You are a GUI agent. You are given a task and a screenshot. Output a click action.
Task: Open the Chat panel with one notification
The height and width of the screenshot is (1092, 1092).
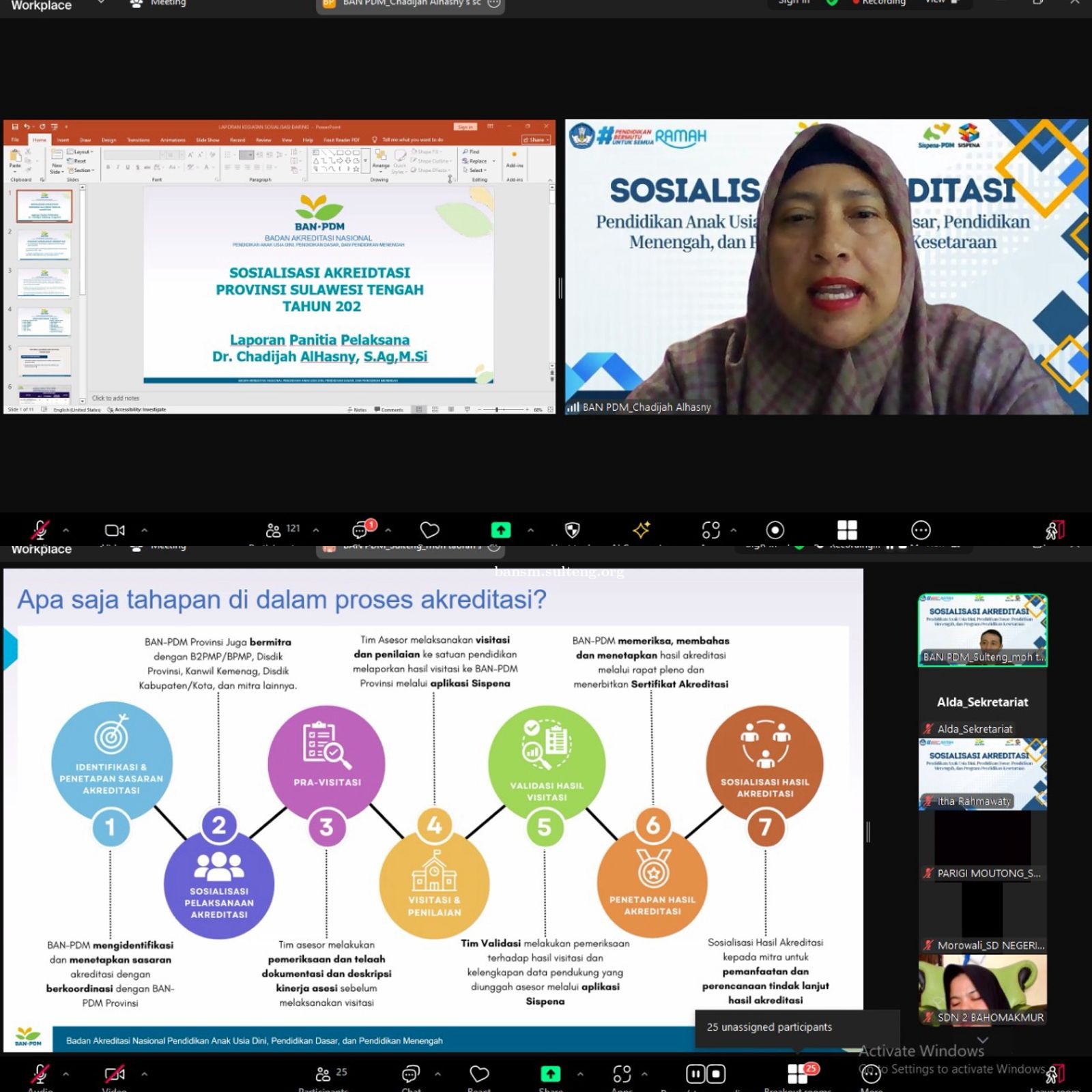click(360, 530)
